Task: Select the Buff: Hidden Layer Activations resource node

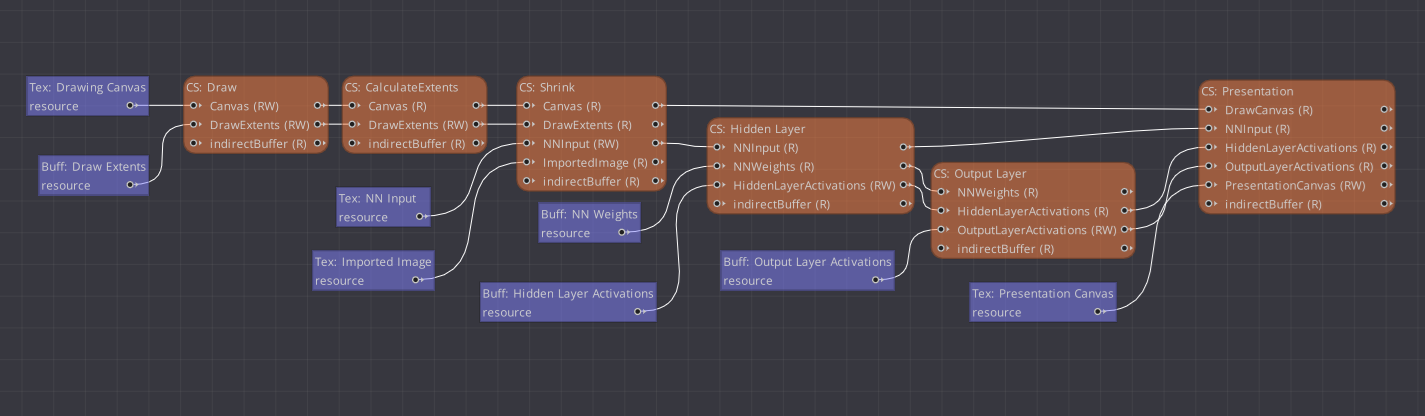Action: click(568, 302)
